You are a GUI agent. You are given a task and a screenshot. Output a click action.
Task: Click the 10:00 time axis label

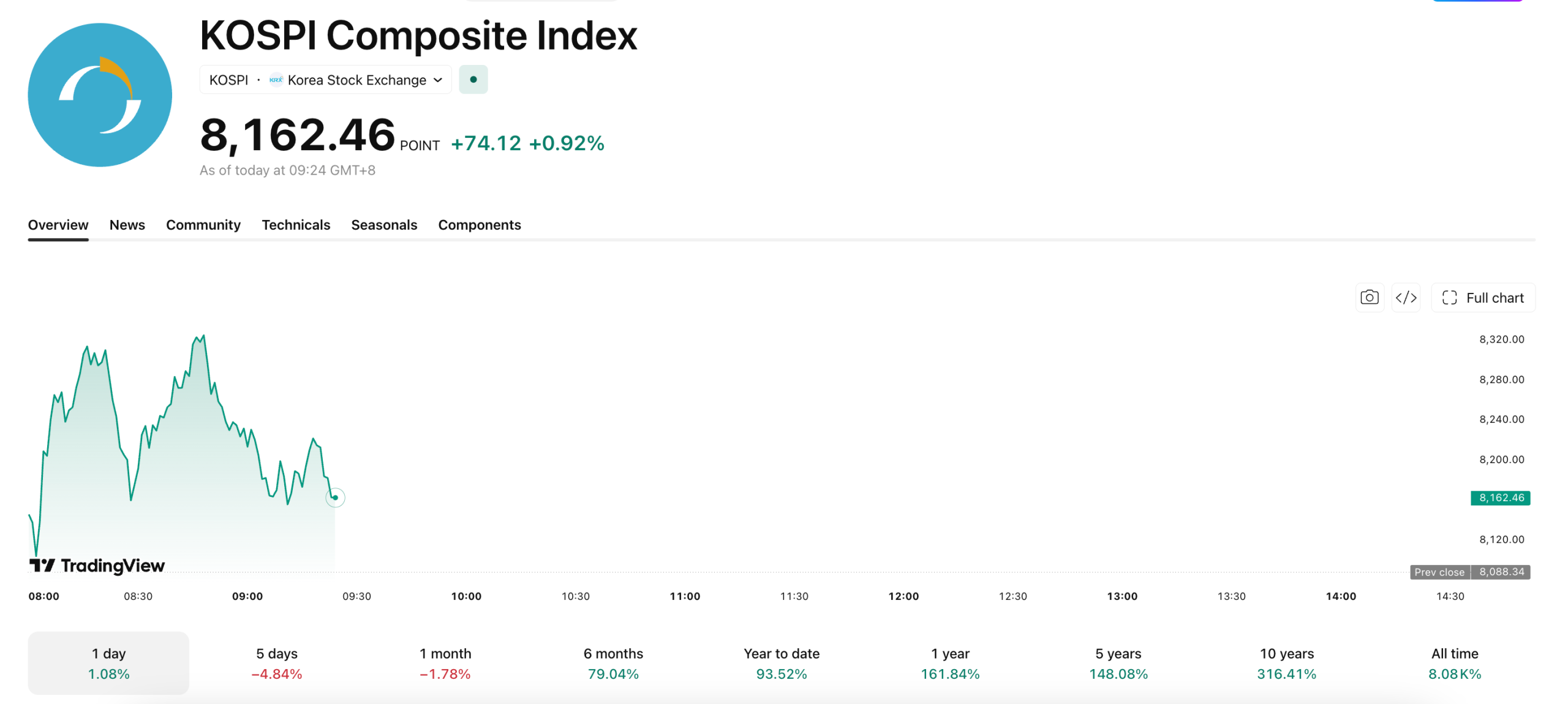coord(466,596)
